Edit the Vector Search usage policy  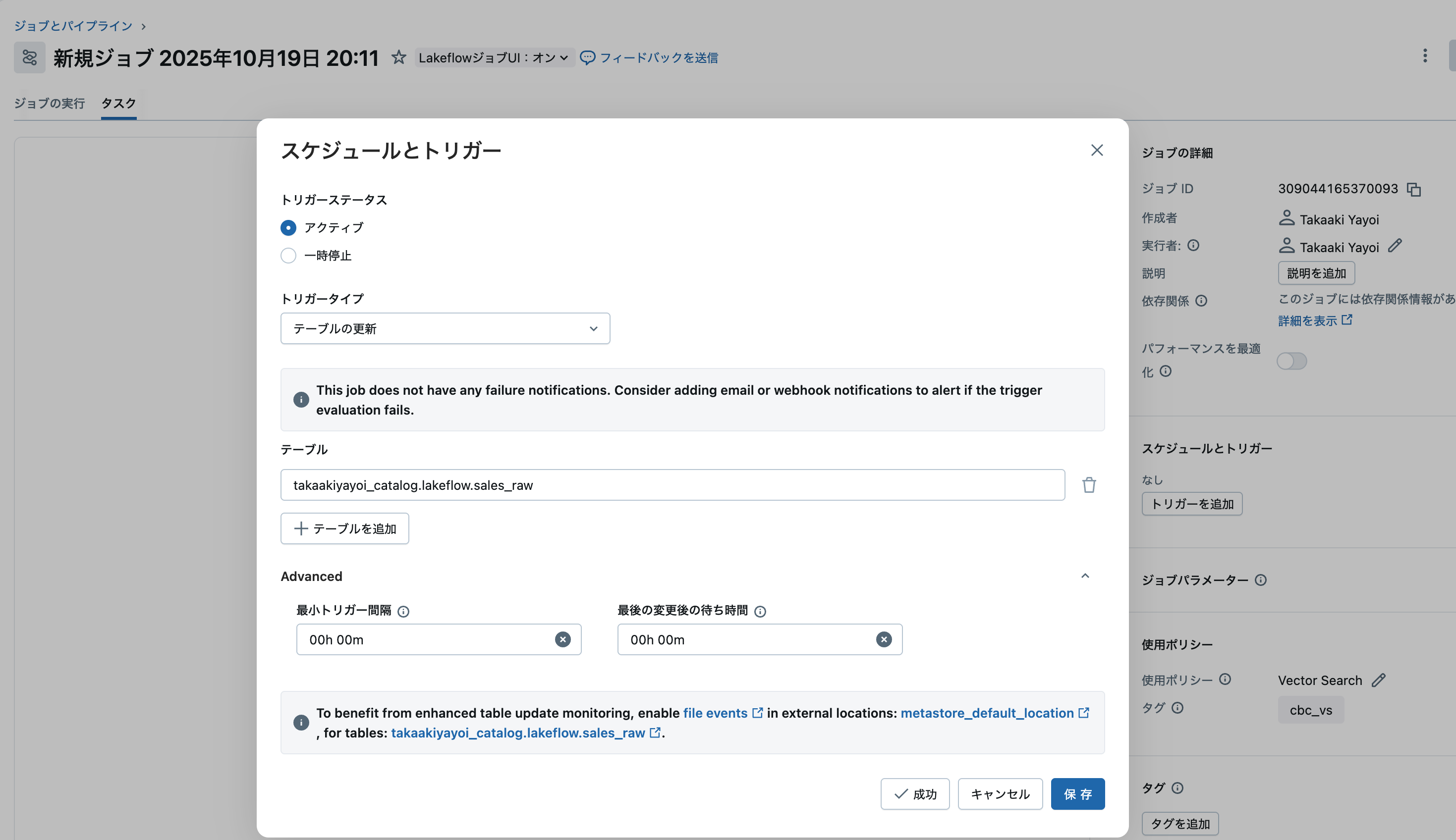click(x=1379, y=680)
